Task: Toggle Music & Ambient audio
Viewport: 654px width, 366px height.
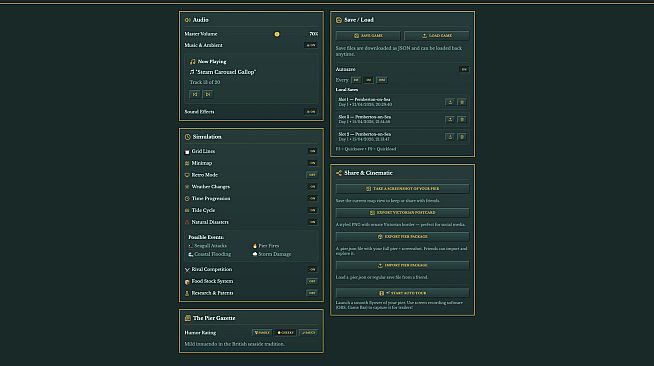Action: (311, 45)
